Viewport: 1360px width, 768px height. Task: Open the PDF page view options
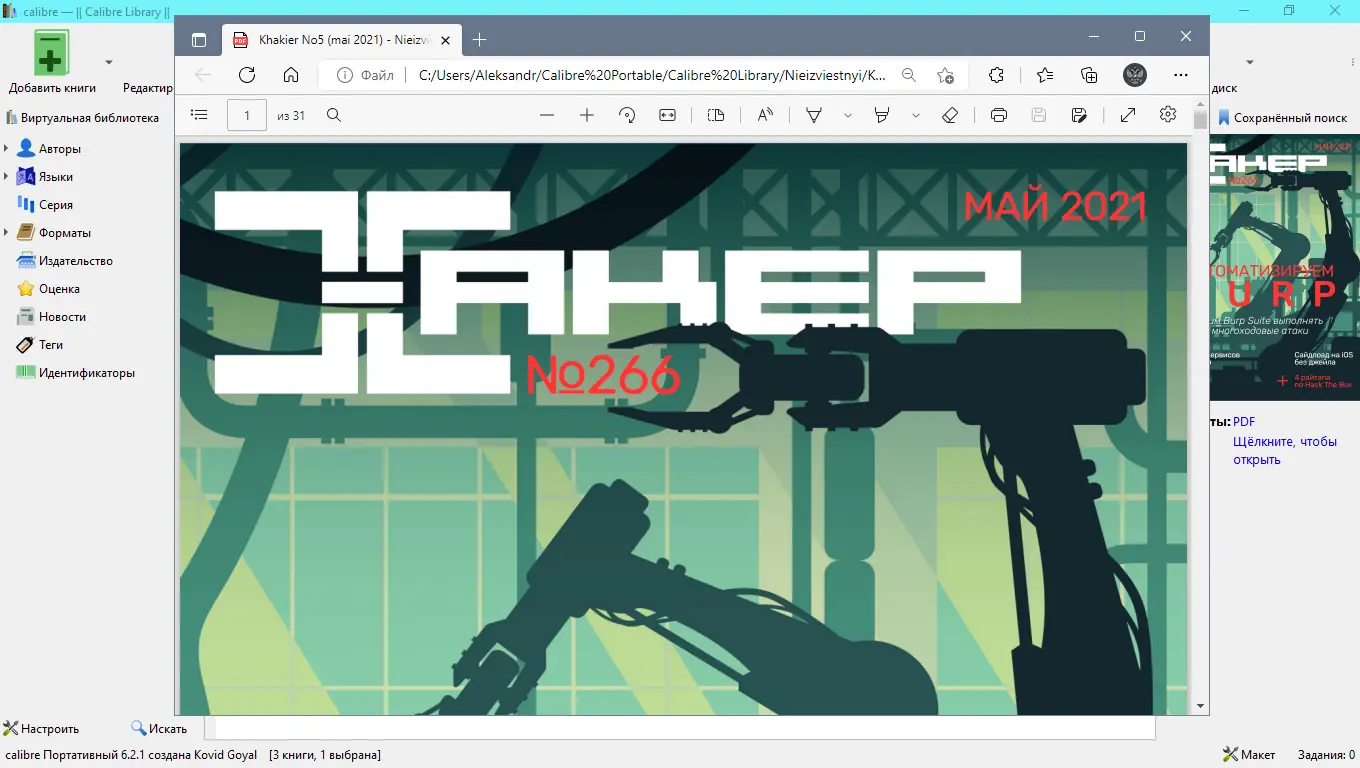point(716,115)
